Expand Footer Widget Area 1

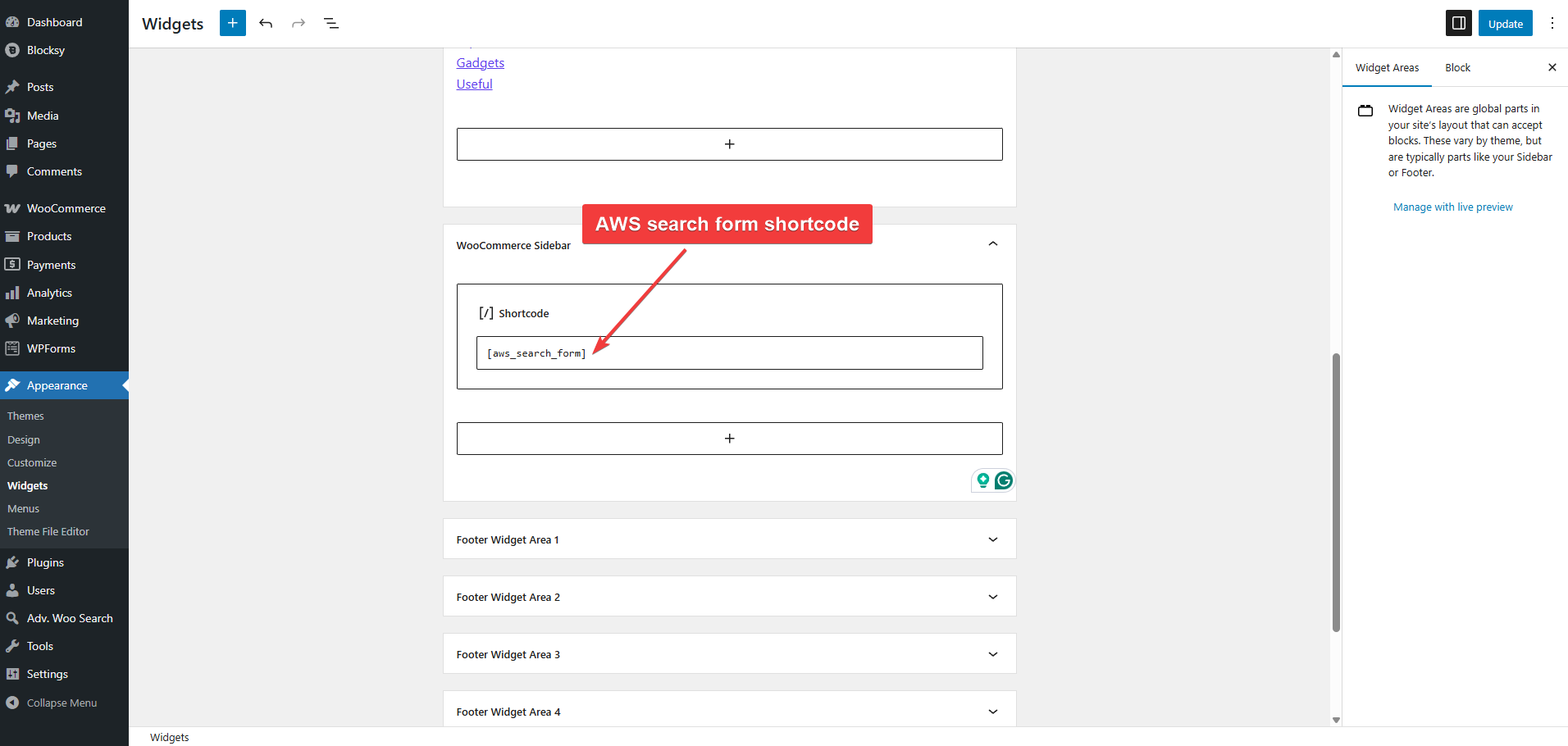click(x=992, y=539)
